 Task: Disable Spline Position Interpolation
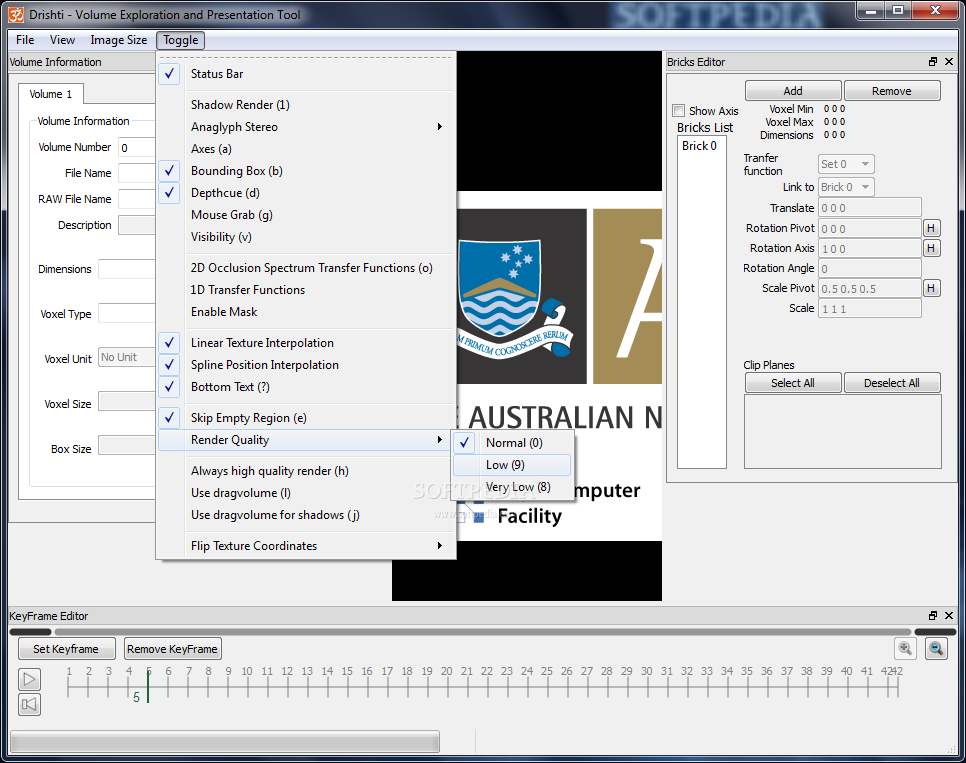pos(306,365)
